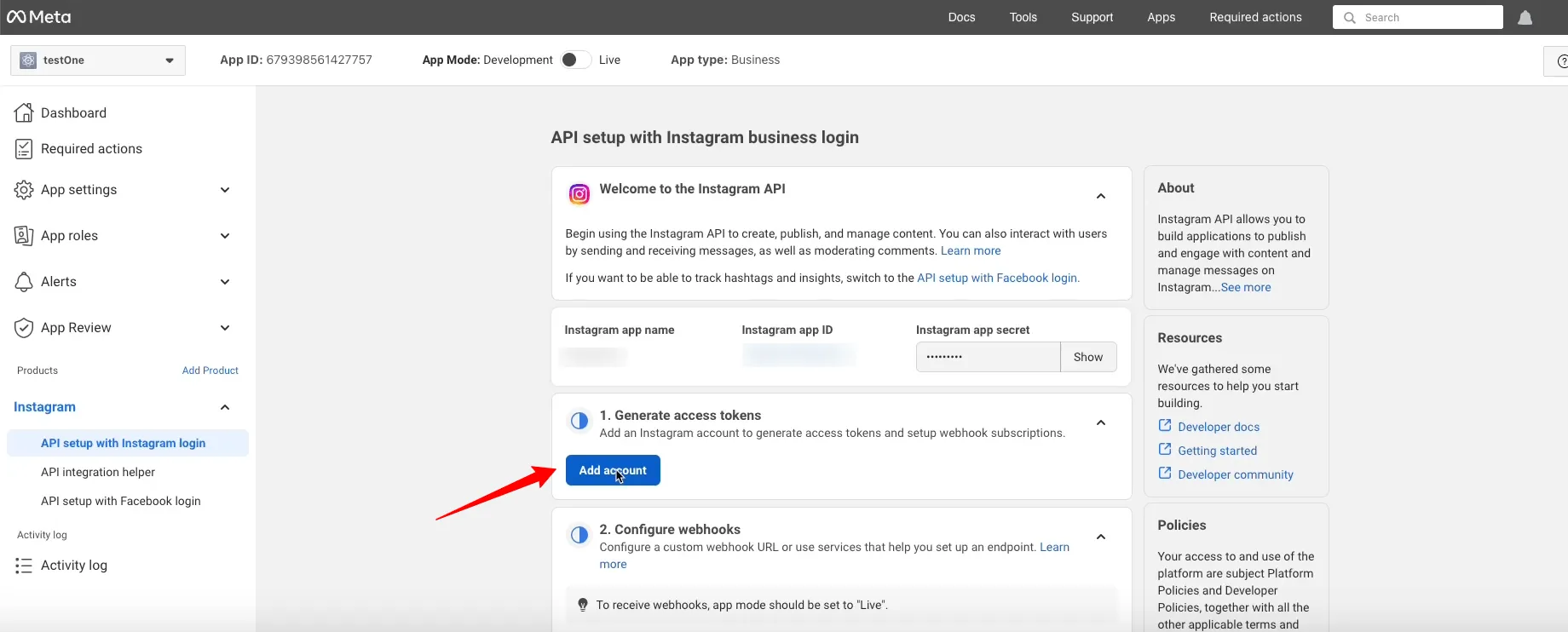Show the Instagram app secret
The width and height of the screenshot is (1568, 632).
click(1088, 357)
